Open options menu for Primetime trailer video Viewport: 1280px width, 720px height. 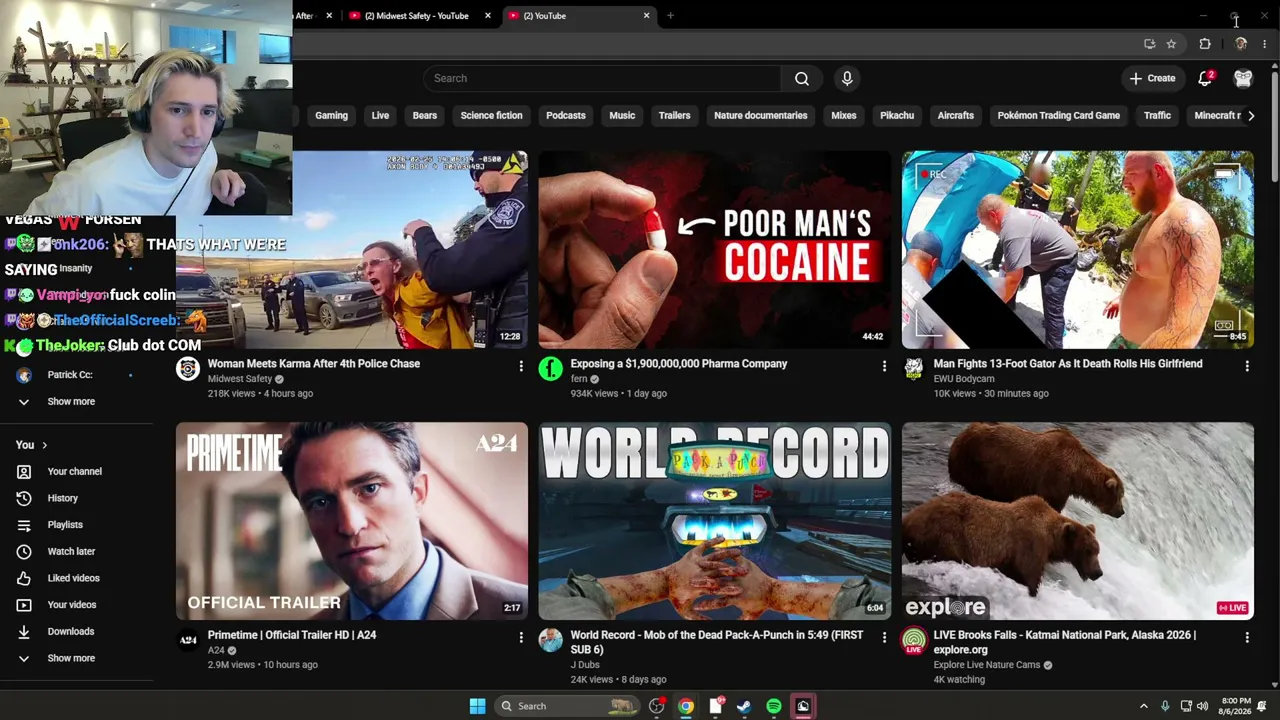pyautogui.click(x=521, y=638)
